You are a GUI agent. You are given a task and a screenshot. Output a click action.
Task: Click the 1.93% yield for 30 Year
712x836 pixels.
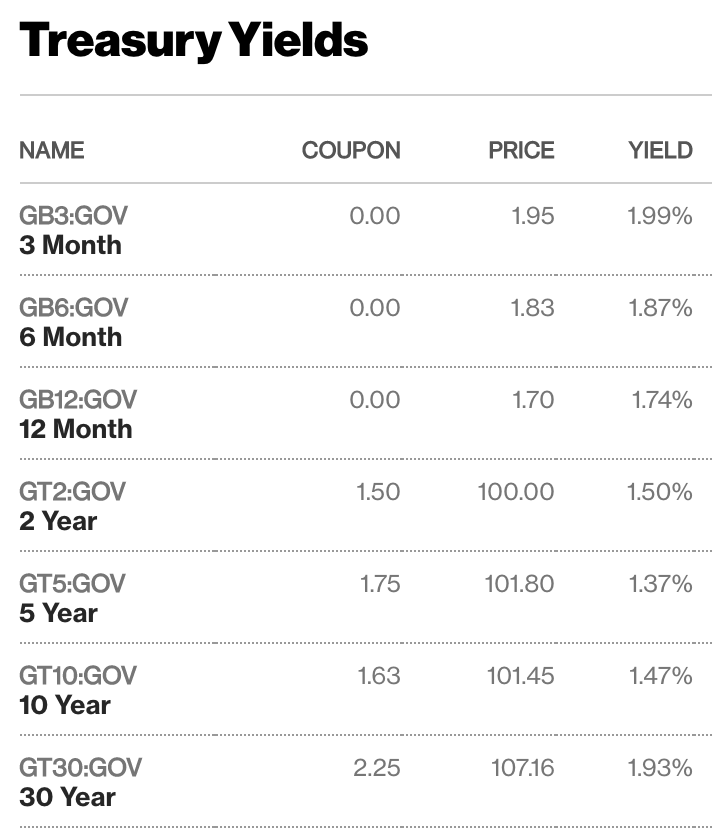click(x=660, y=768)
